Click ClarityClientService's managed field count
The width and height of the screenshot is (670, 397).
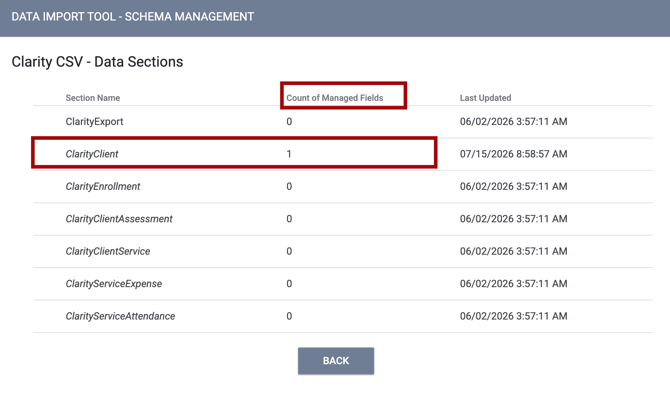click(x=289, y=251)
